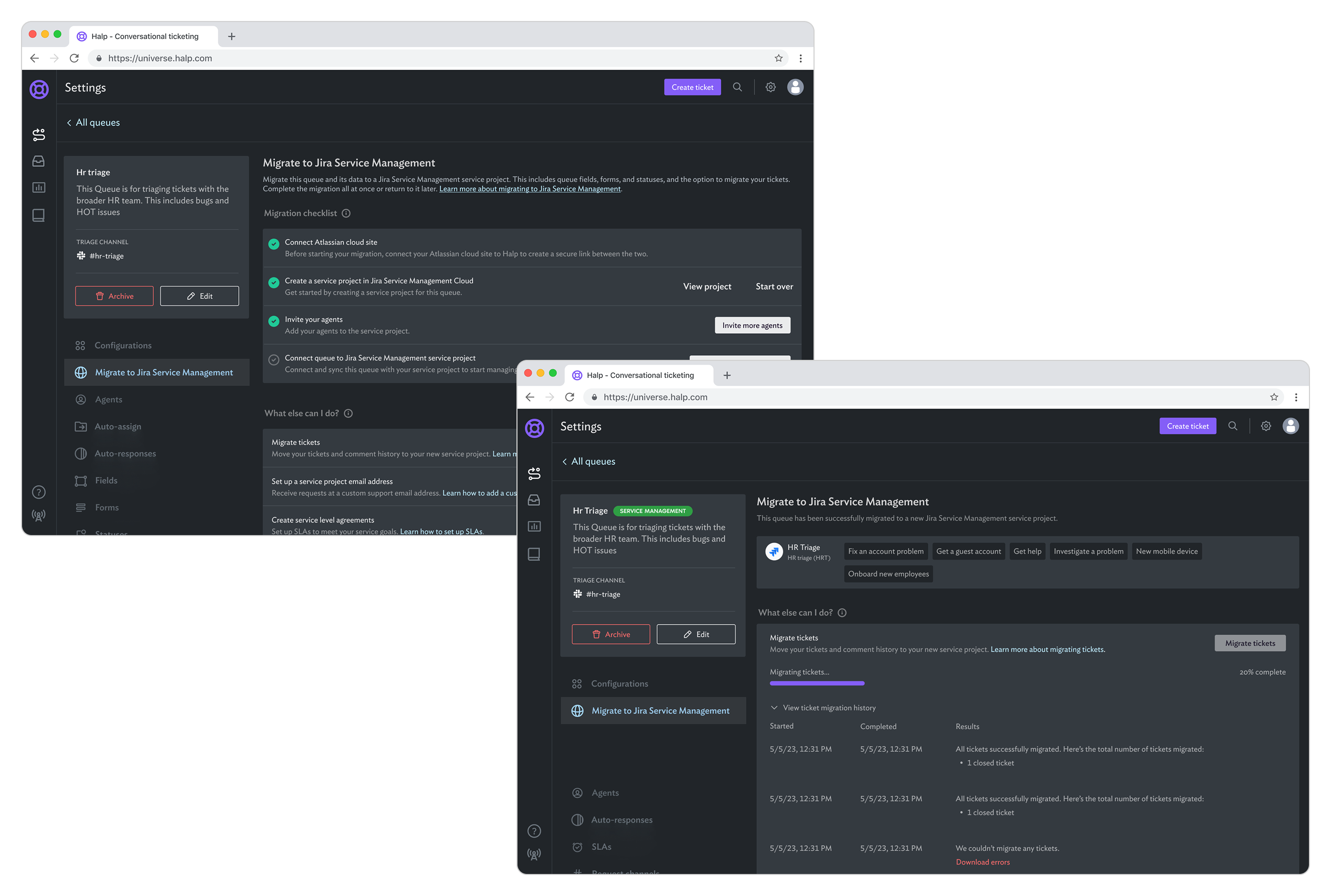Open the settings gear icon in the top bar
The image size is (1331, 896).
(770, 87)
